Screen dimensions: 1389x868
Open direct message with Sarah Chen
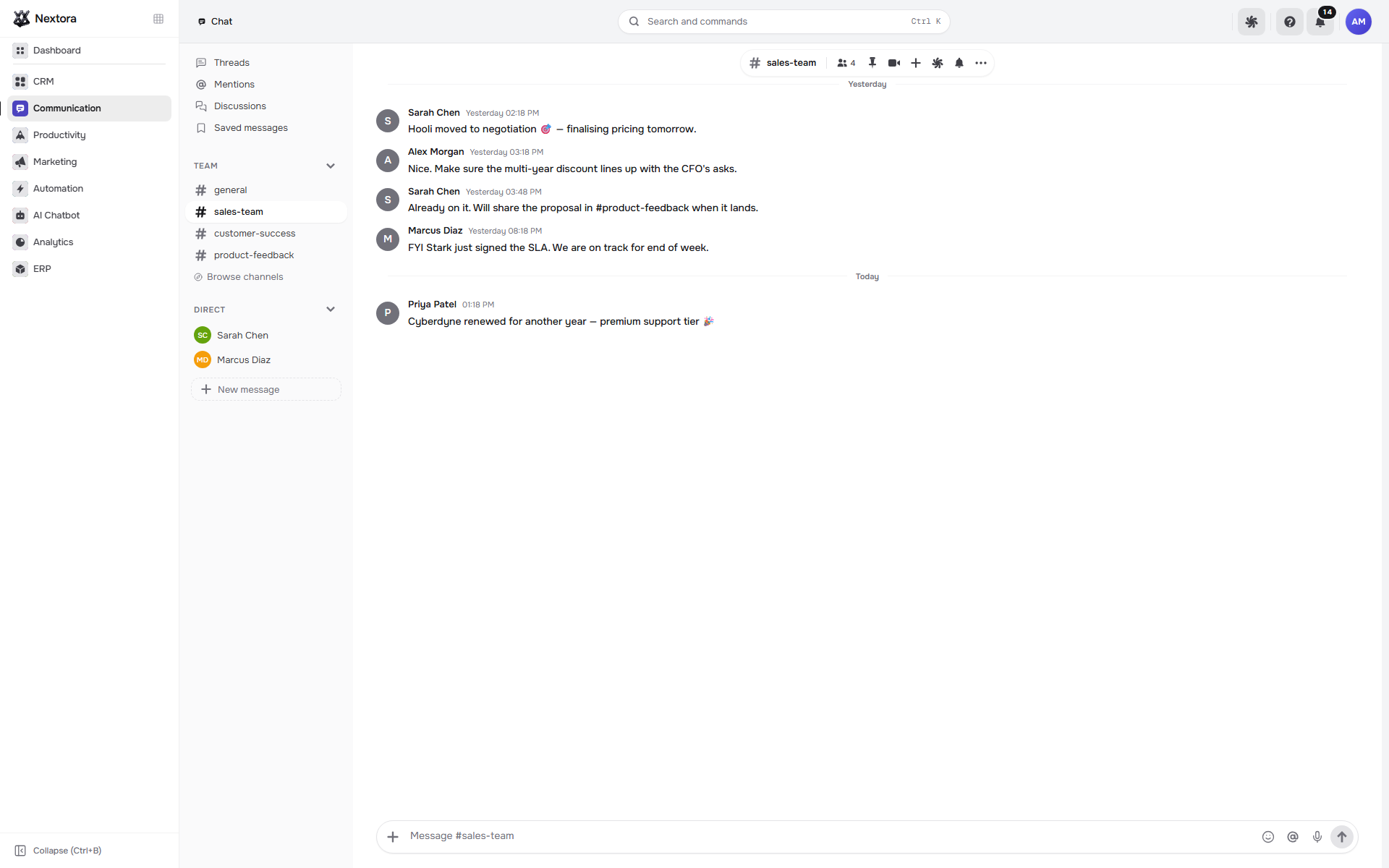(266, 336)
